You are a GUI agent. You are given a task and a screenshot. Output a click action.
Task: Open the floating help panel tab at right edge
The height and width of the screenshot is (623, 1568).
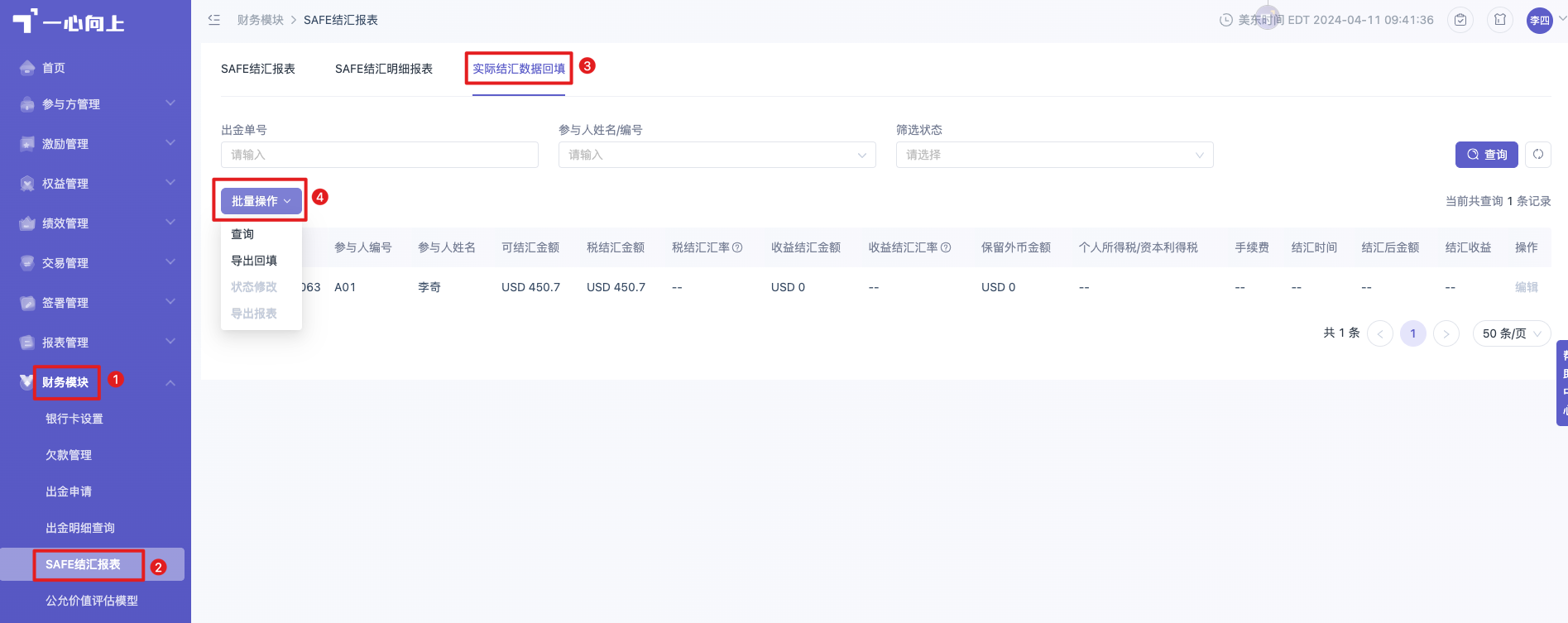1562,383
